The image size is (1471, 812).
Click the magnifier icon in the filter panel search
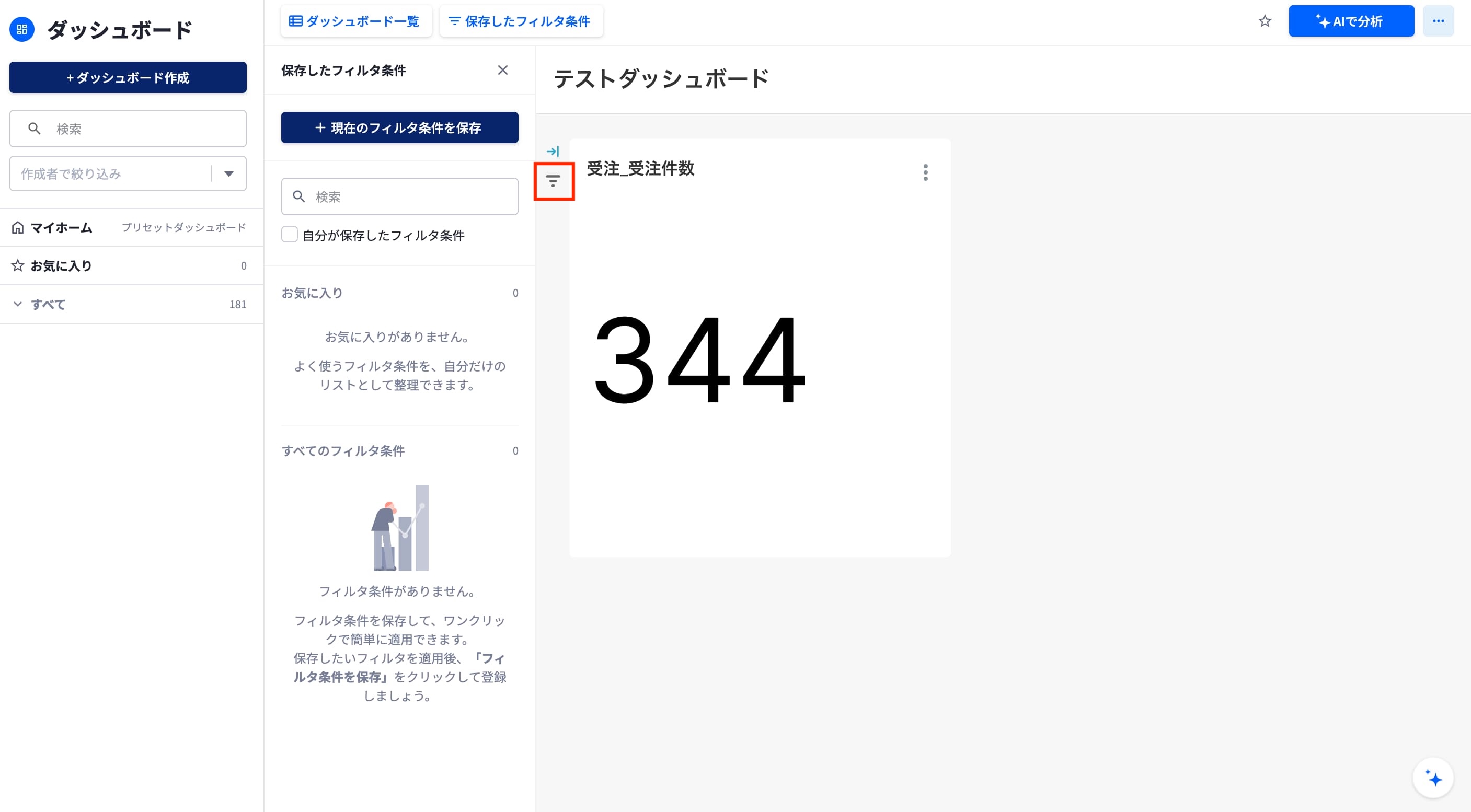298,197
